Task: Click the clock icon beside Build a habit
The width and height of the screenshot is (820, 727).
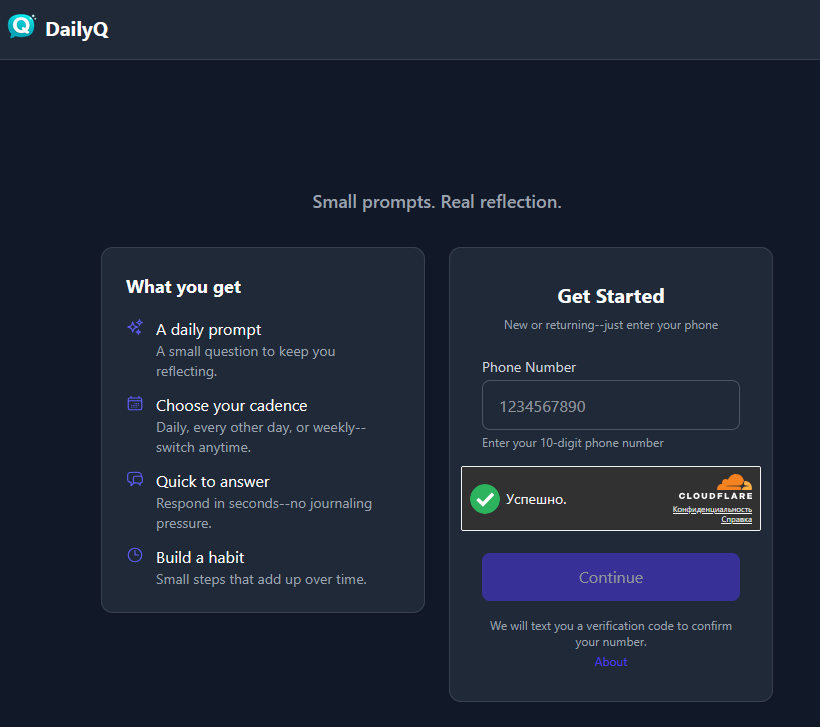Action: (135, 555)
